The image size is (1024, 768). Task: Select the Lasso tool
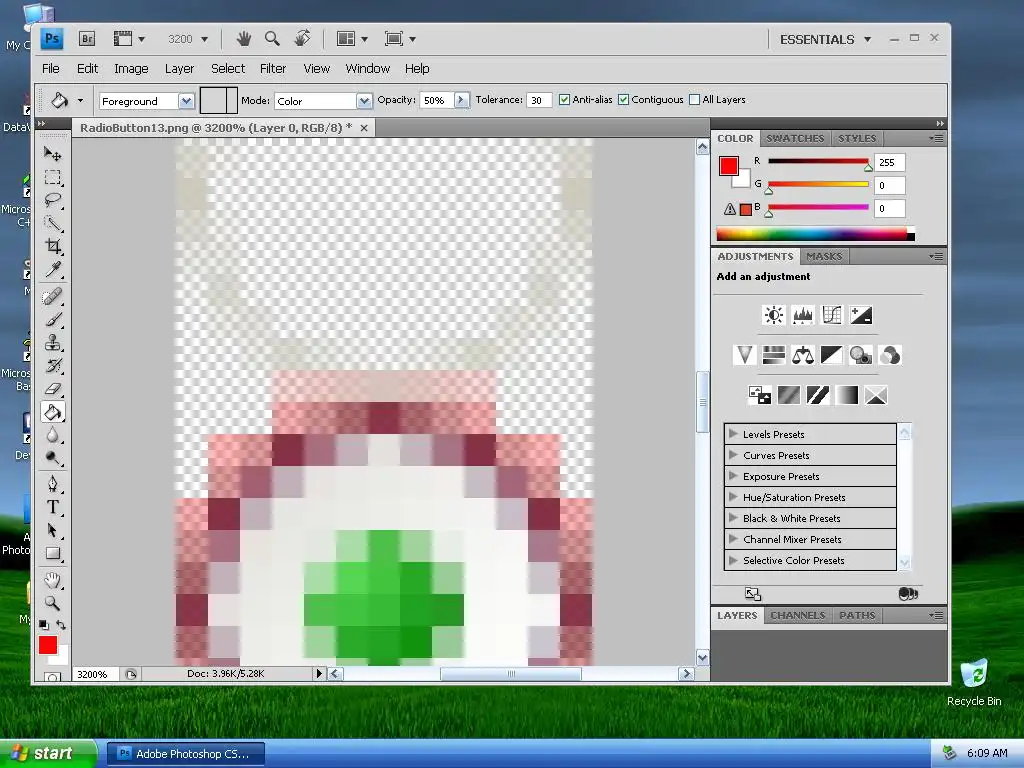[53, 200]
